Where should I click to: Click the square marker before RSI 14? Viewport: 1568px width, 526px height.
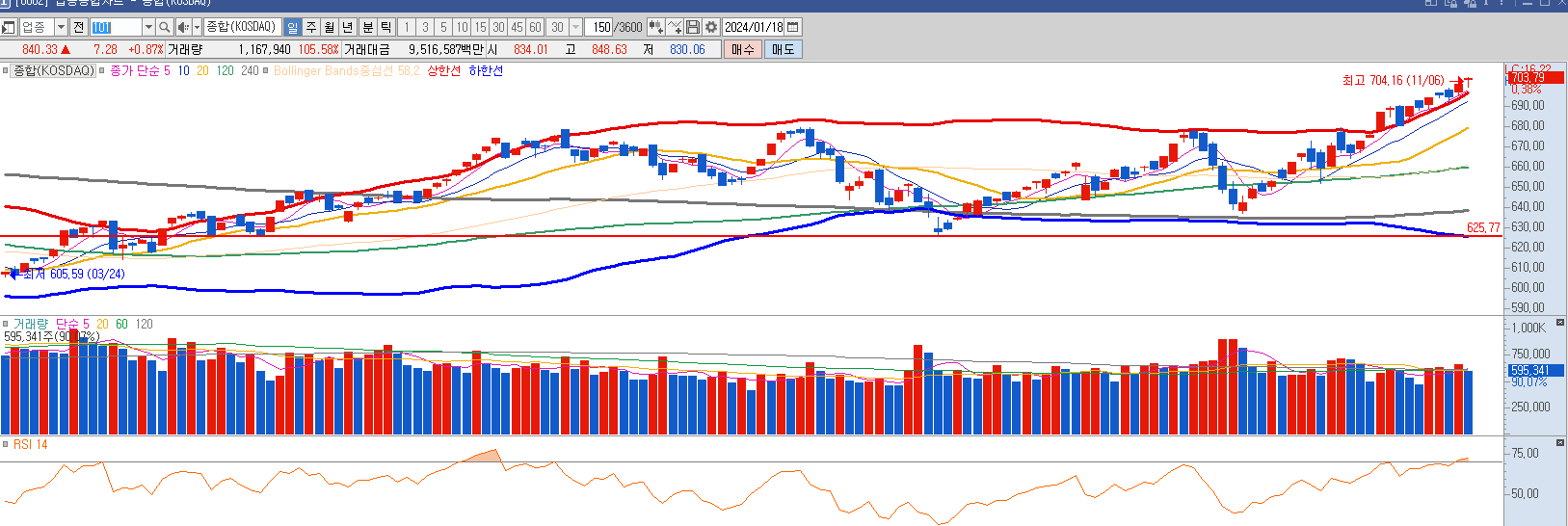pyautogui.click(x=6, y=444)
